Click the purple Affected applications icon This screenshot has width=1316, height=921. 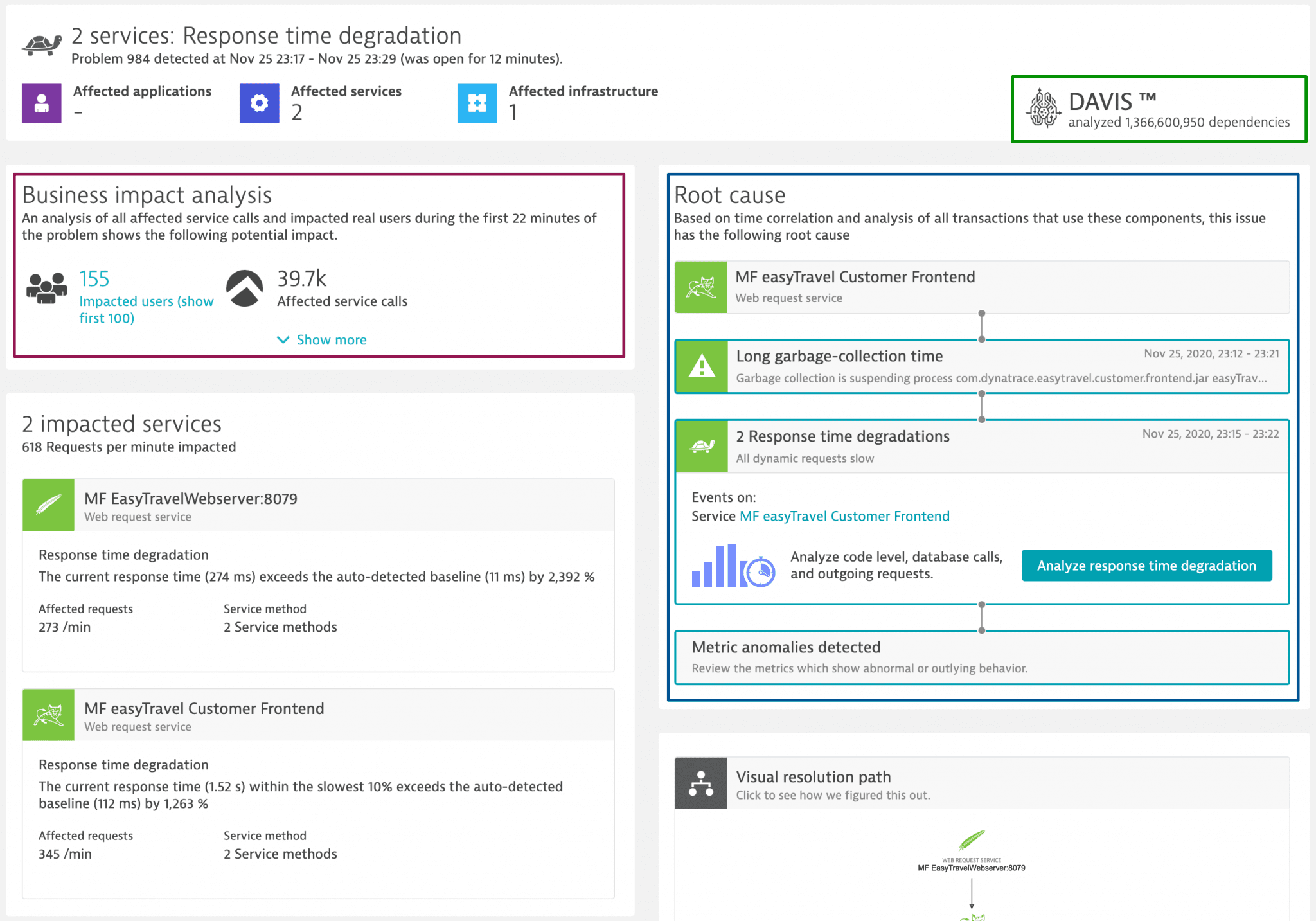41,103
